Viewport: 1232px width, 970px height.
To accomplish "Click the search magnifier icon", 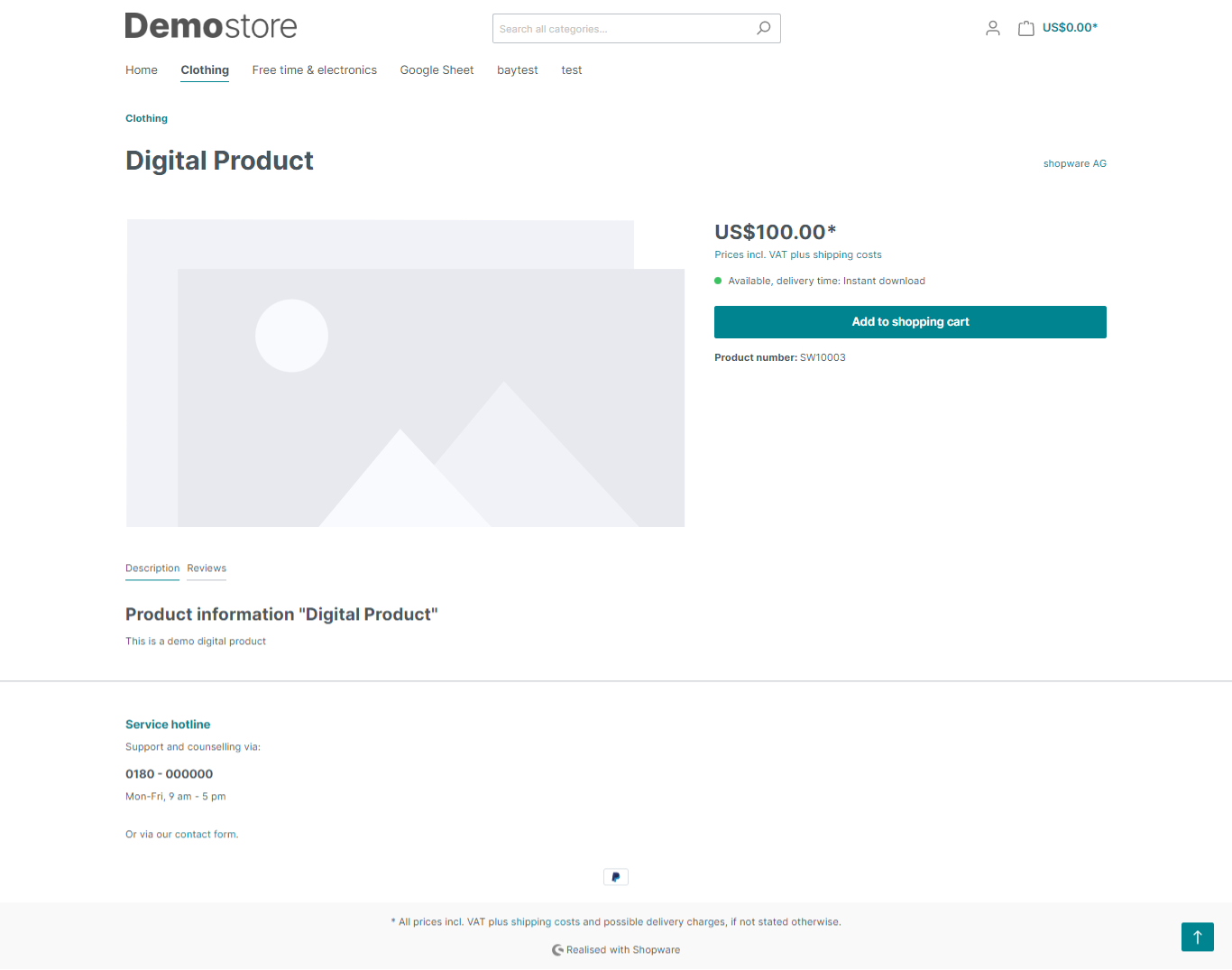I will 763,28.
